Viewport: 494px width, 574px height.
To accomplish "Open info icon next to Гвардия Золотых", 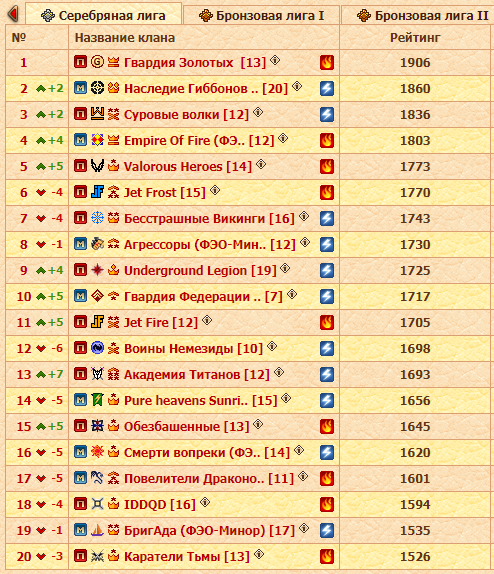I will [275, 60].
